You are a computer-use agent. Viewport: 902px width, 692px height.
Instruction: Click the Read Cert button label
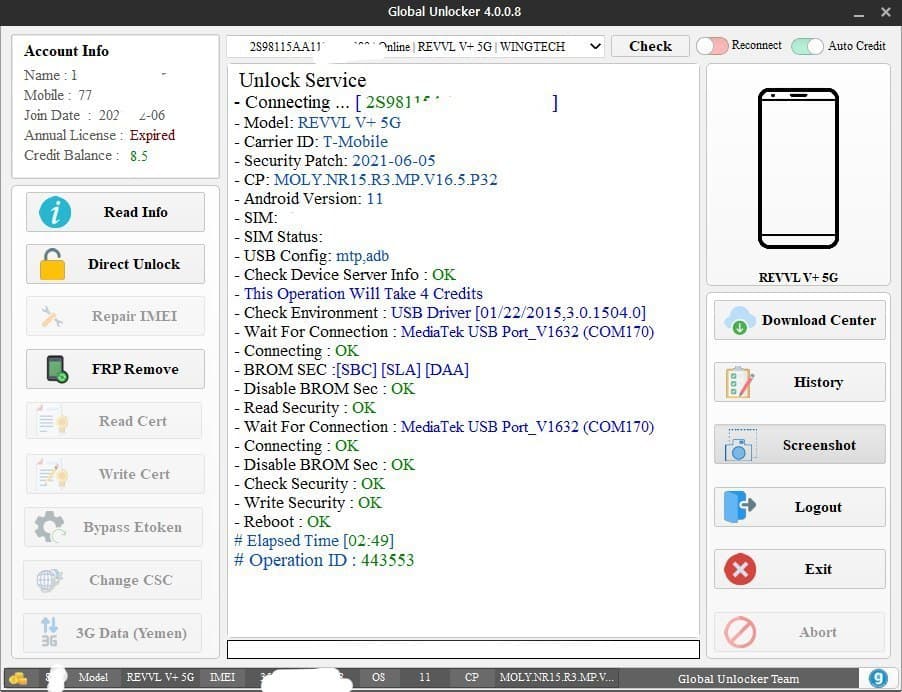coord(132,421)
